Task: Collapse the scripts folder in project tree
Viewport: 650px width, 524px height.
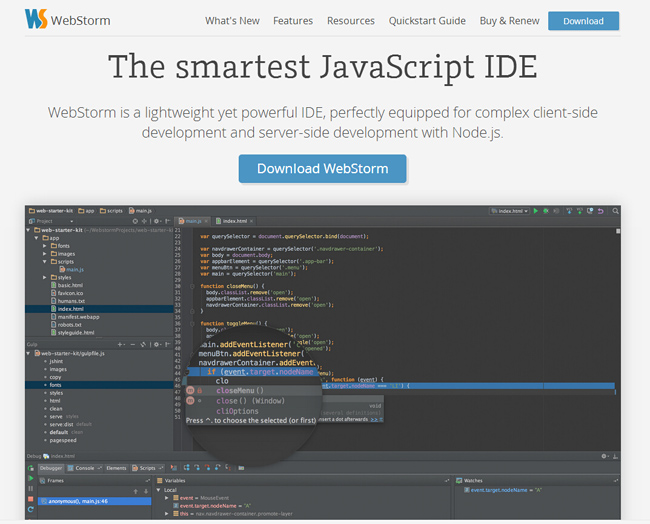Action: click(45, 262)
